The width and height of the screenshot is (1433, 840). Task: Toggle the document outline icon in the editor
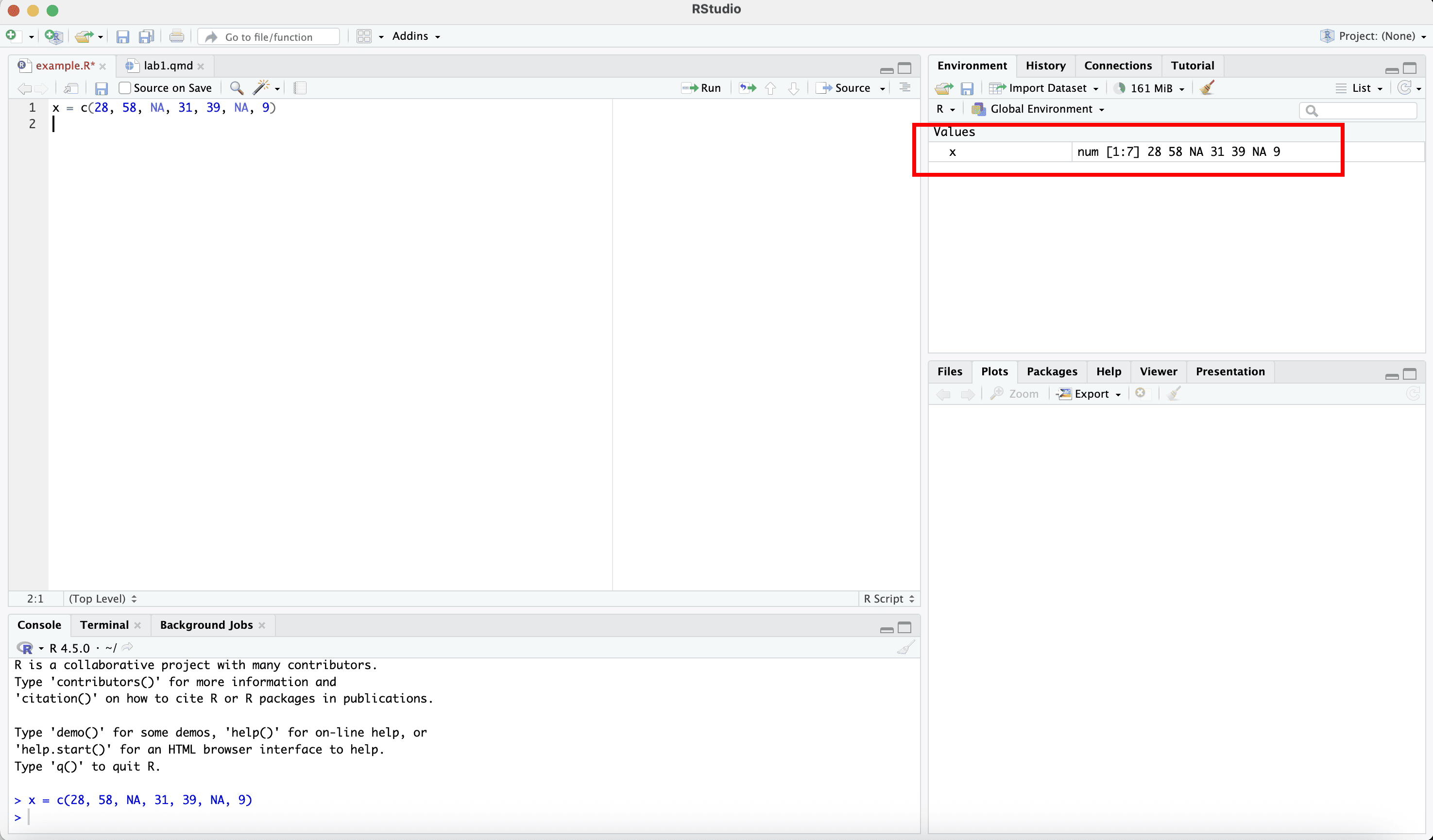(904, 88)
